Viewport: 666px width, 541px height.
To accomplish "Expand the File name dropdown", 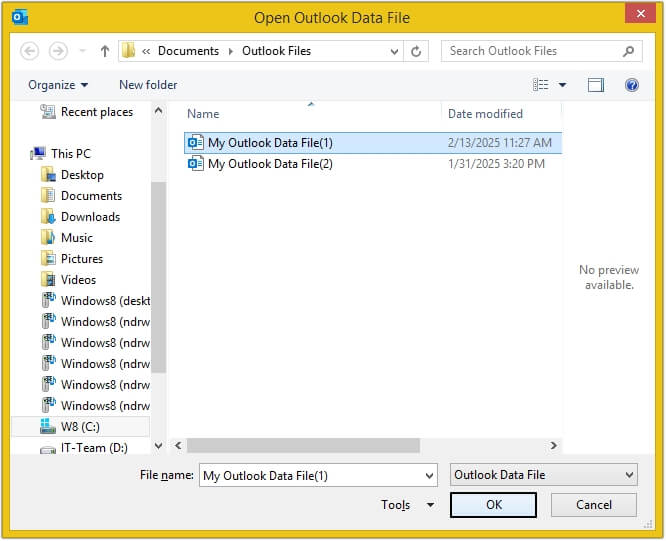I will [x=429, y=476].
